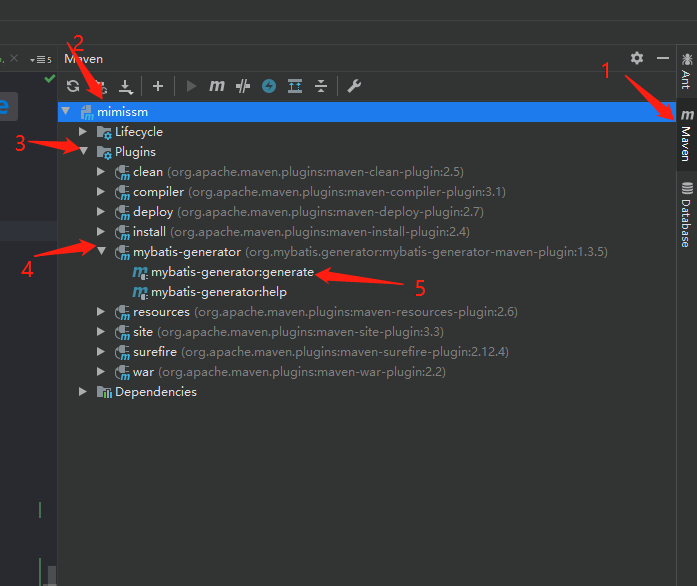Click the mimissm Maven project icon
Image resolution: width=697 pixels, height=586 pixels.
[x=87, y=112]
